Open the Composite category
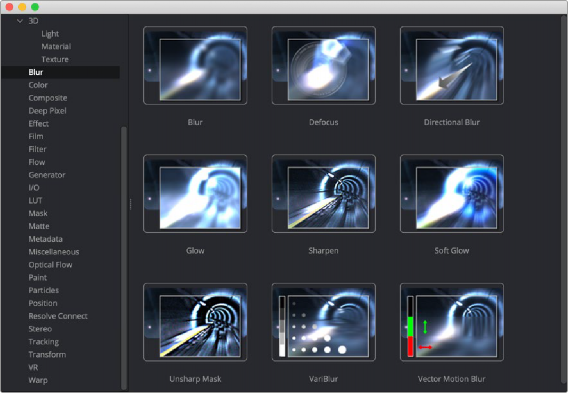Image resolution: width=568 pixels, height=393 pixels. point(48,98)
